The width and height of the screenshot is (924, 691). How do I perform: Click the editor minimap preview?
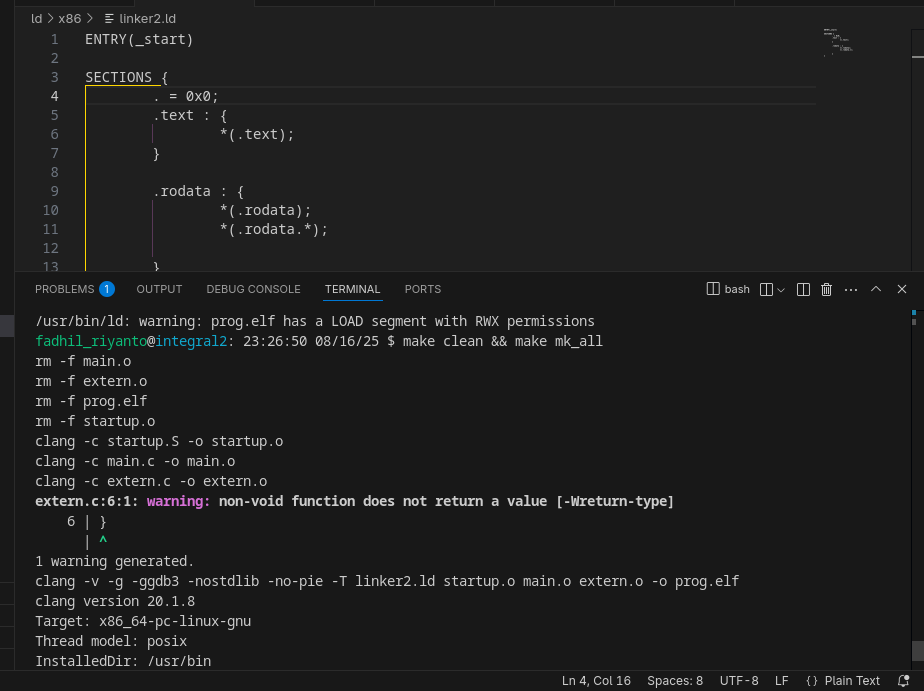(838, 40)
